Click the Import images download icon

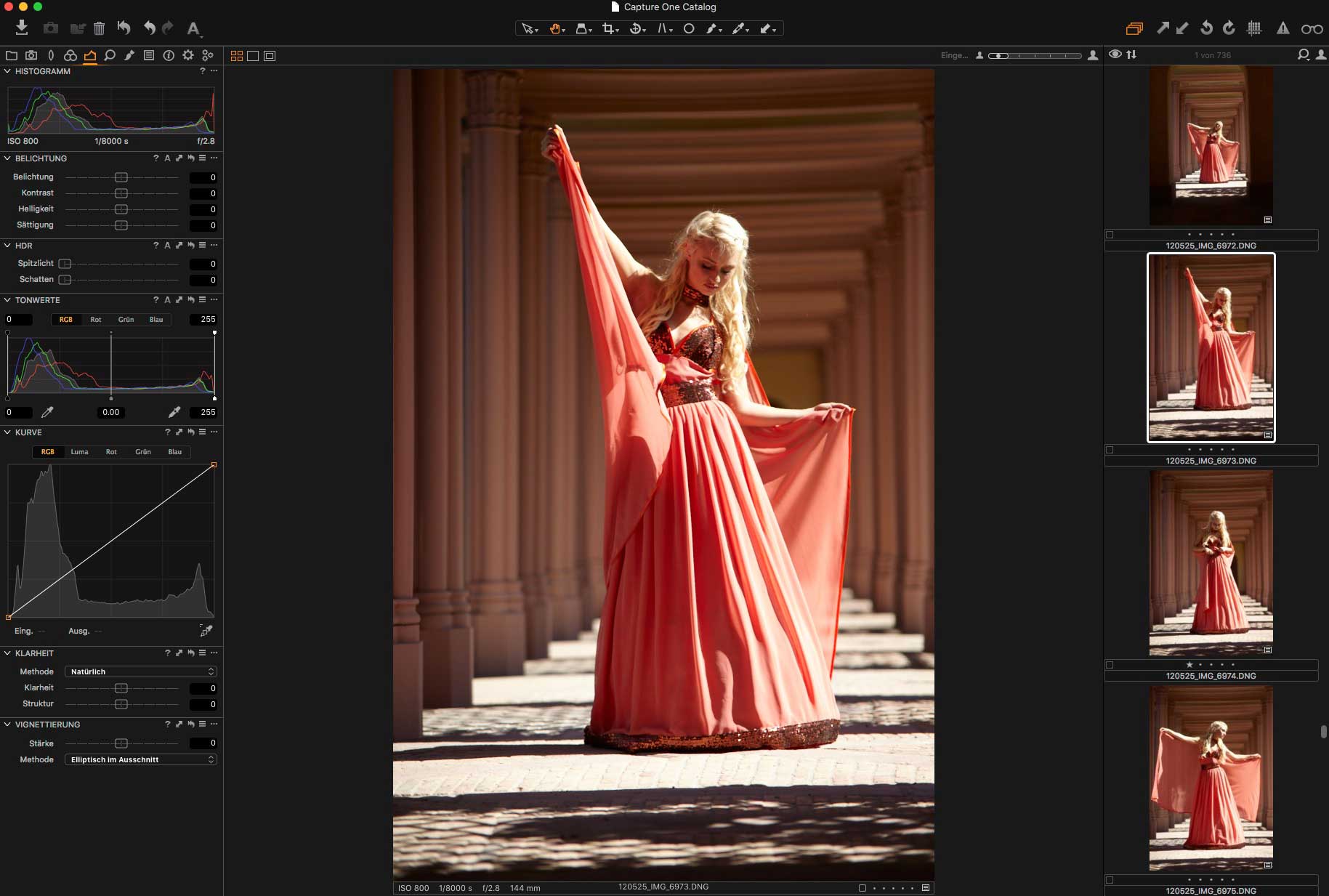[22, 28]
